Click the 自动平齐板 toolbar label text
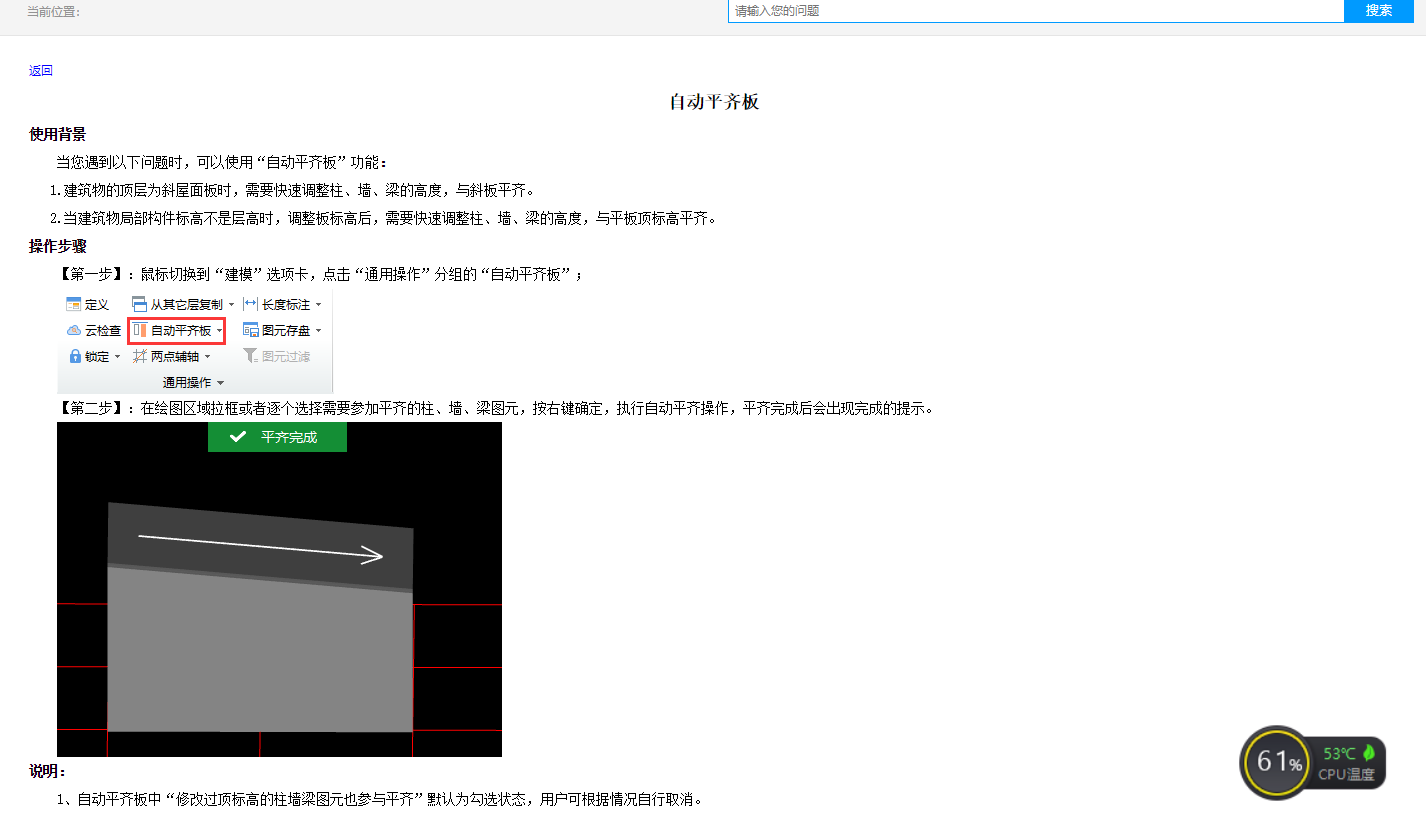Screen dimensions: 1426x834 (x=181, y=330)
